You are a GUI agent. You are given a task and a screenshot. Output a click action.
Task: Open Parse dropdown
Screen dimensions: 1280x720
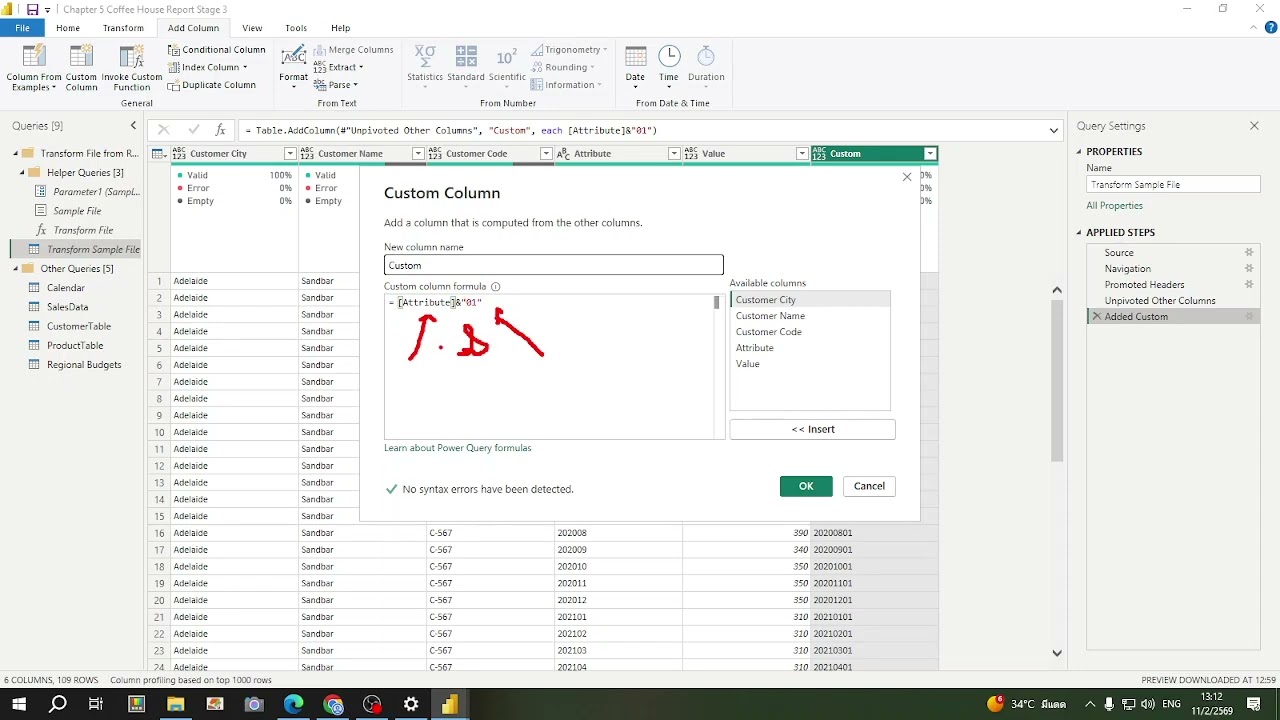[335, 85]
